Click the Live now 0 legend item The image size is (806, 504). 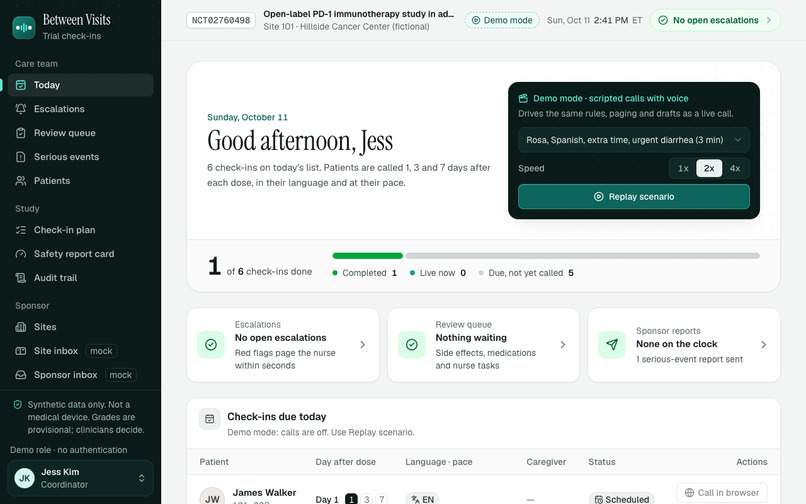(438, 273)
